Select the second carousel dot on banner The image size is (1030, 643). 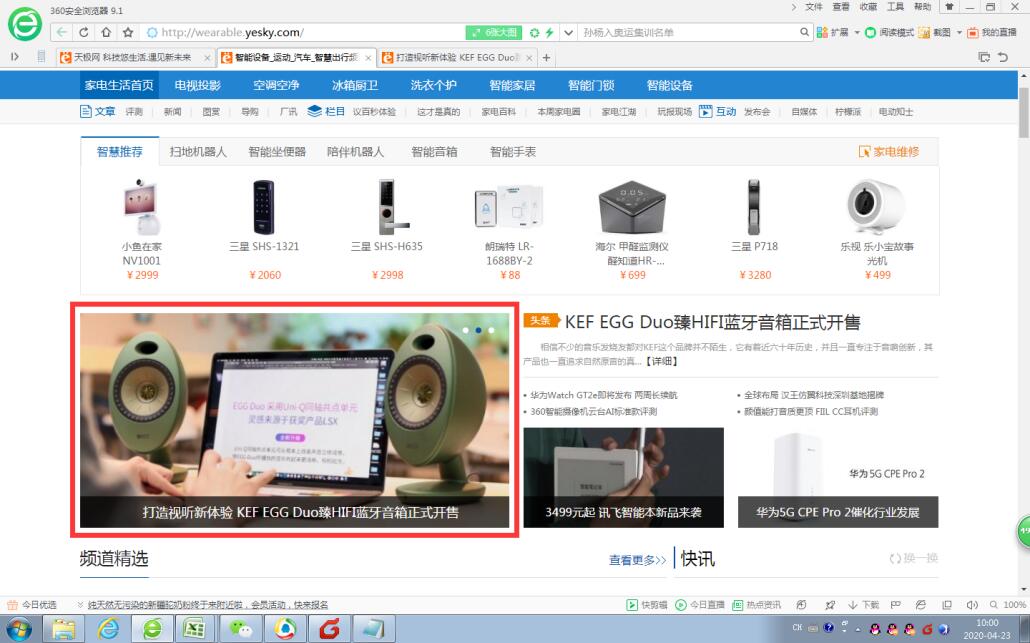coord(478,330)
